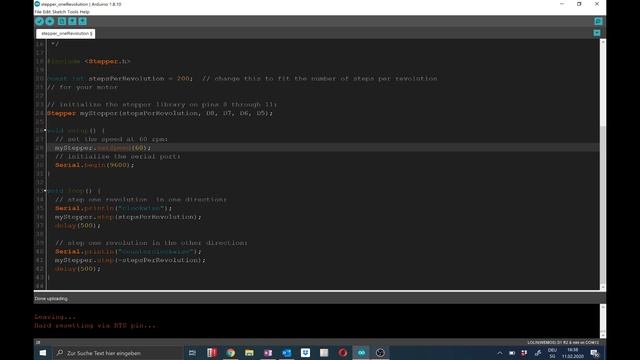Screen dimensions: 640x360
Task: Click the Upload arrow button
Action: 50,21
